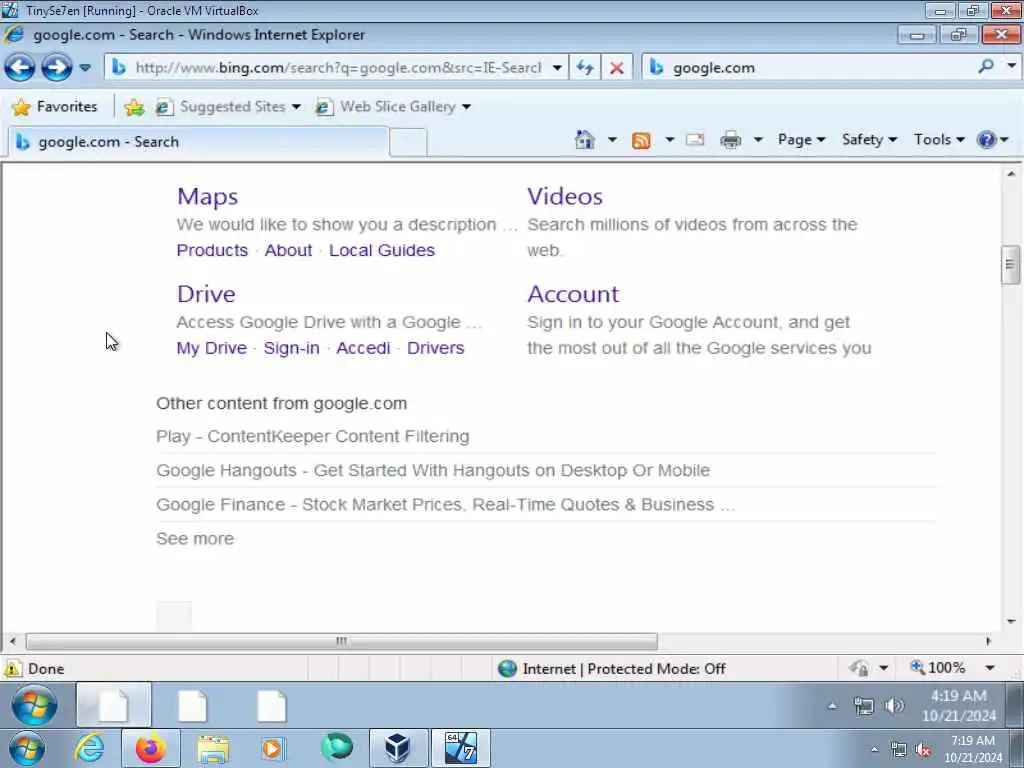Open Windows Explorer folder on host taskbar

pyautogui.click(x=213, y=749)
